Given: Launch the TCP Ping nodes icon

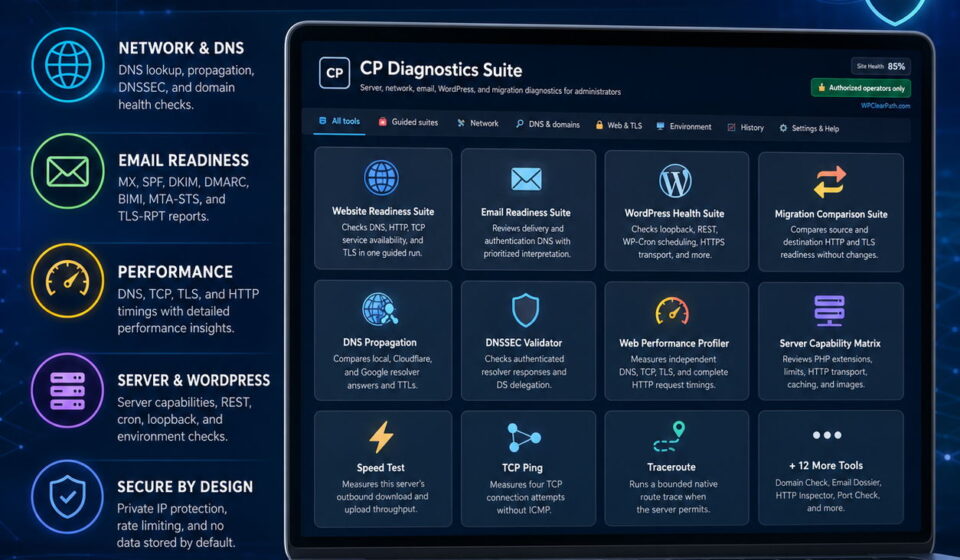Looking at the screenshot, I should click(523, 438).
